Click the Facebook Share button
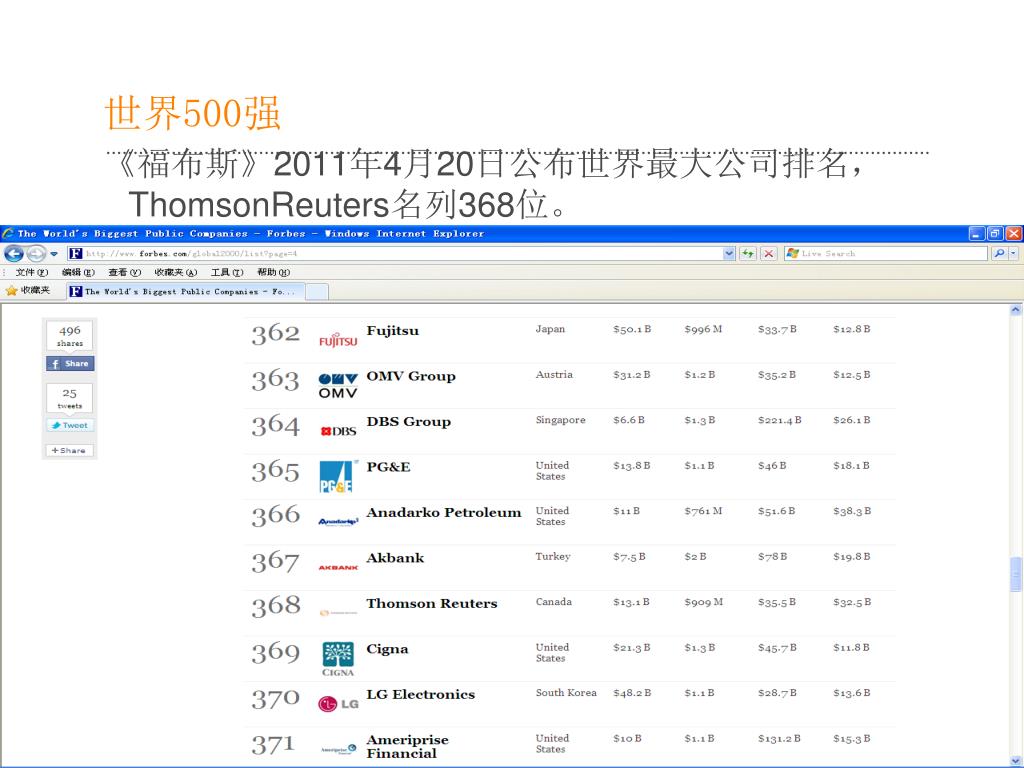The height and width of the screenshot is (768, 1024). [x=70, y=364]
